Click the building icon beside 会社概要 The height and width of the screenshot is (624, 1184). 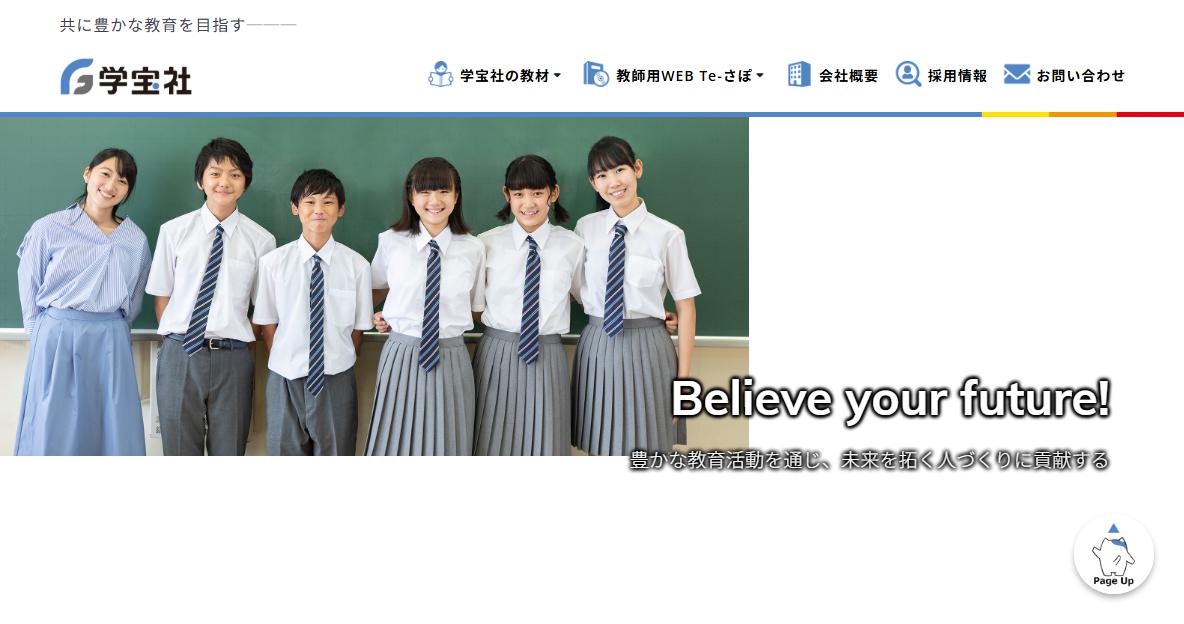click(x=799, y=74)
